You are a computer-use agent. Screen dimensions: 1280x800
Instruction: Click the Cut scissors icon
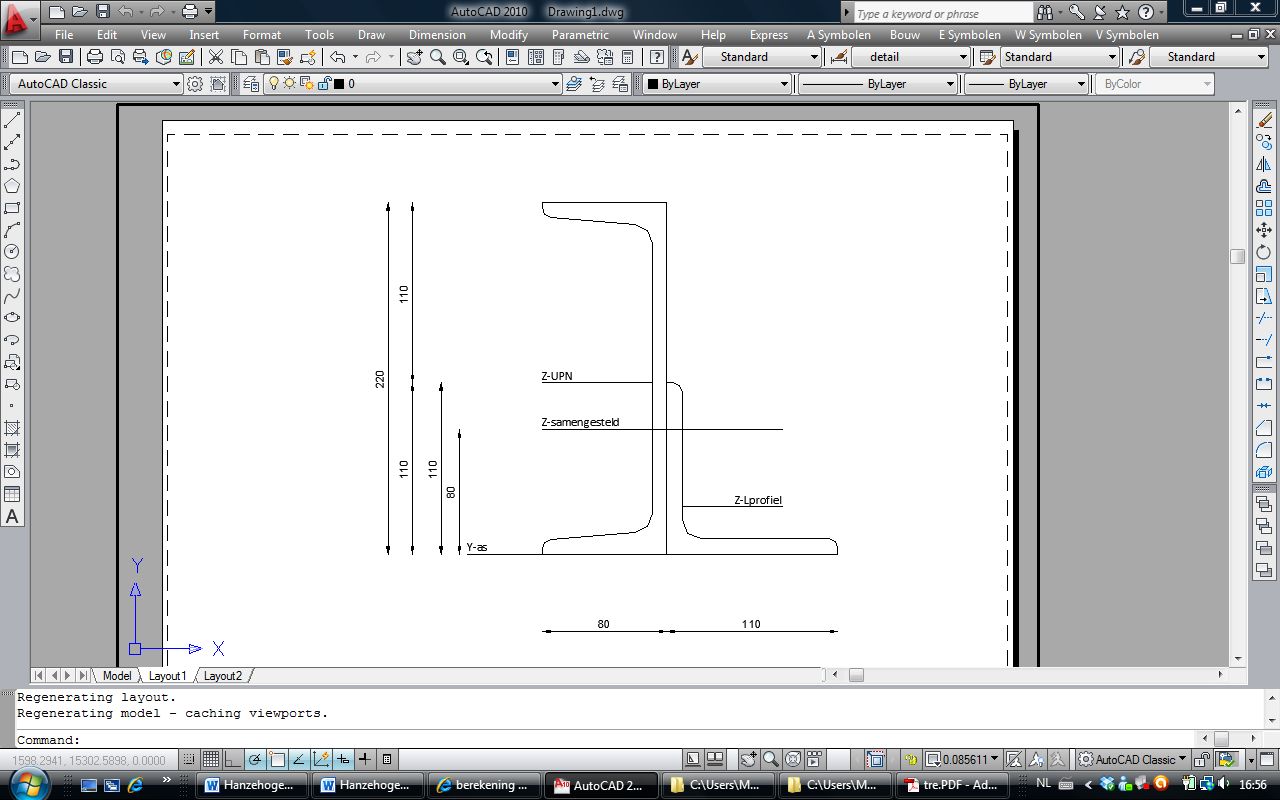215,57
